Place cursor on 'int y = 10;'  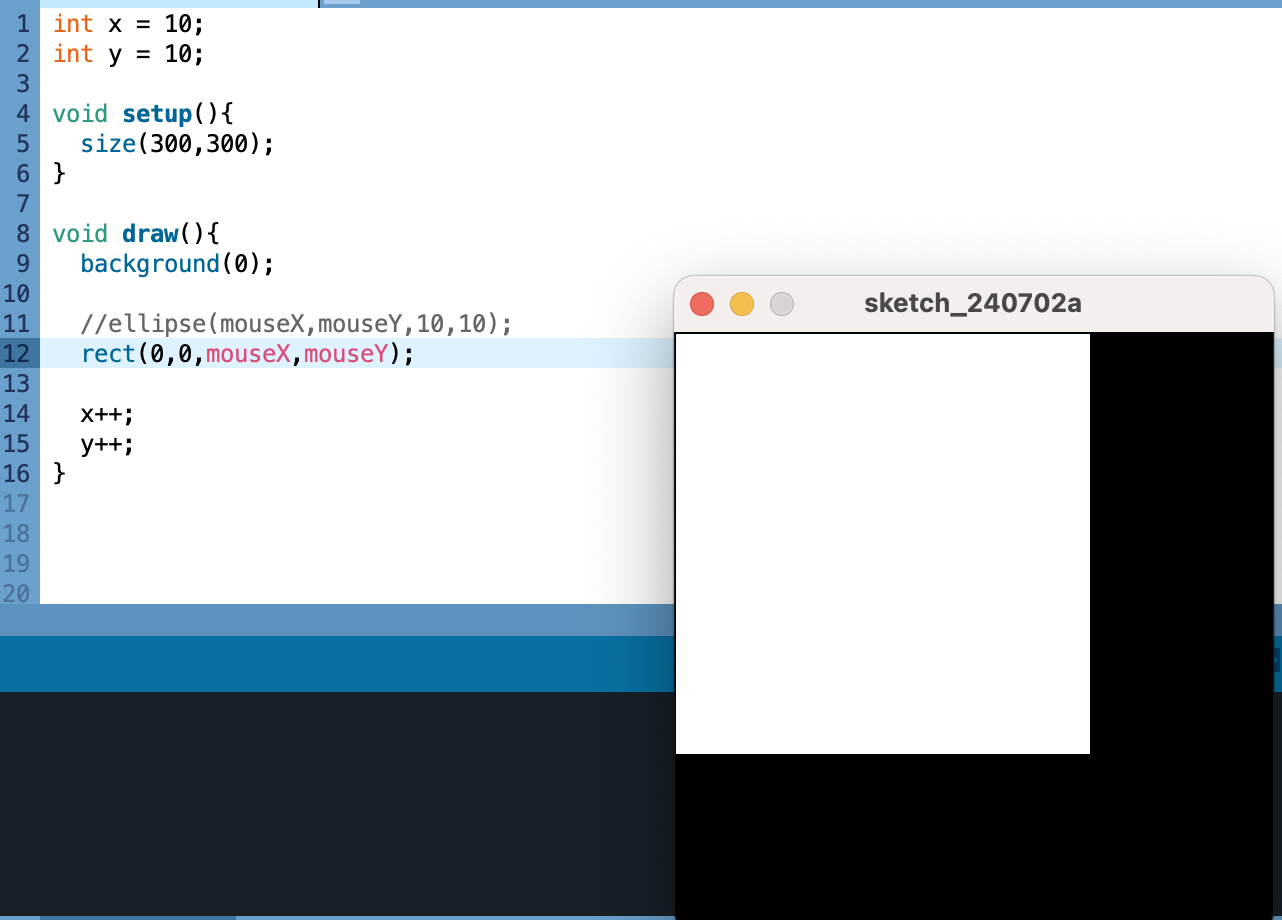point(128,54)
